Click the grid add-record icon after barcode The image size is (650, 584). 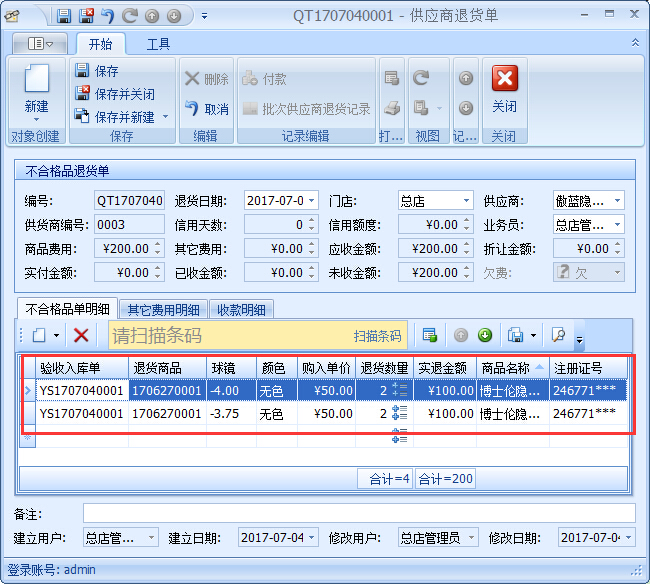coord(429,335)
